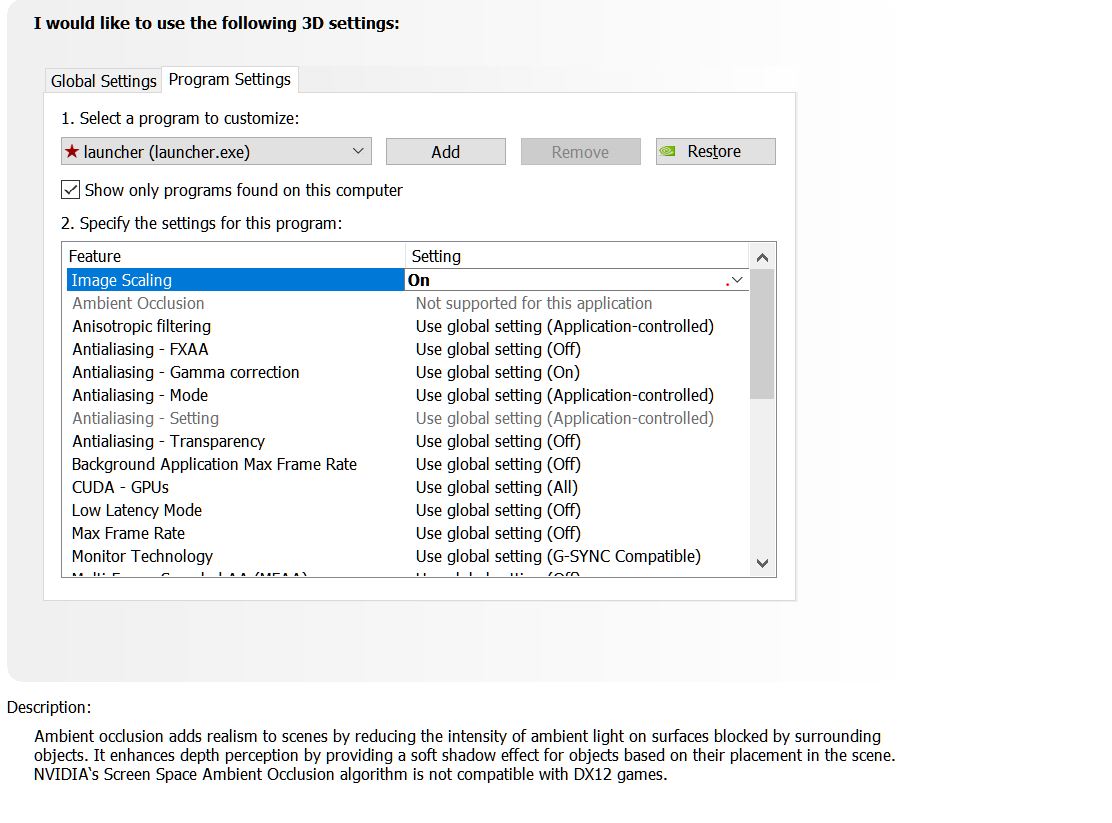
Task: Select the Monitor Technology feature
Action: click(x=143, y=556)
